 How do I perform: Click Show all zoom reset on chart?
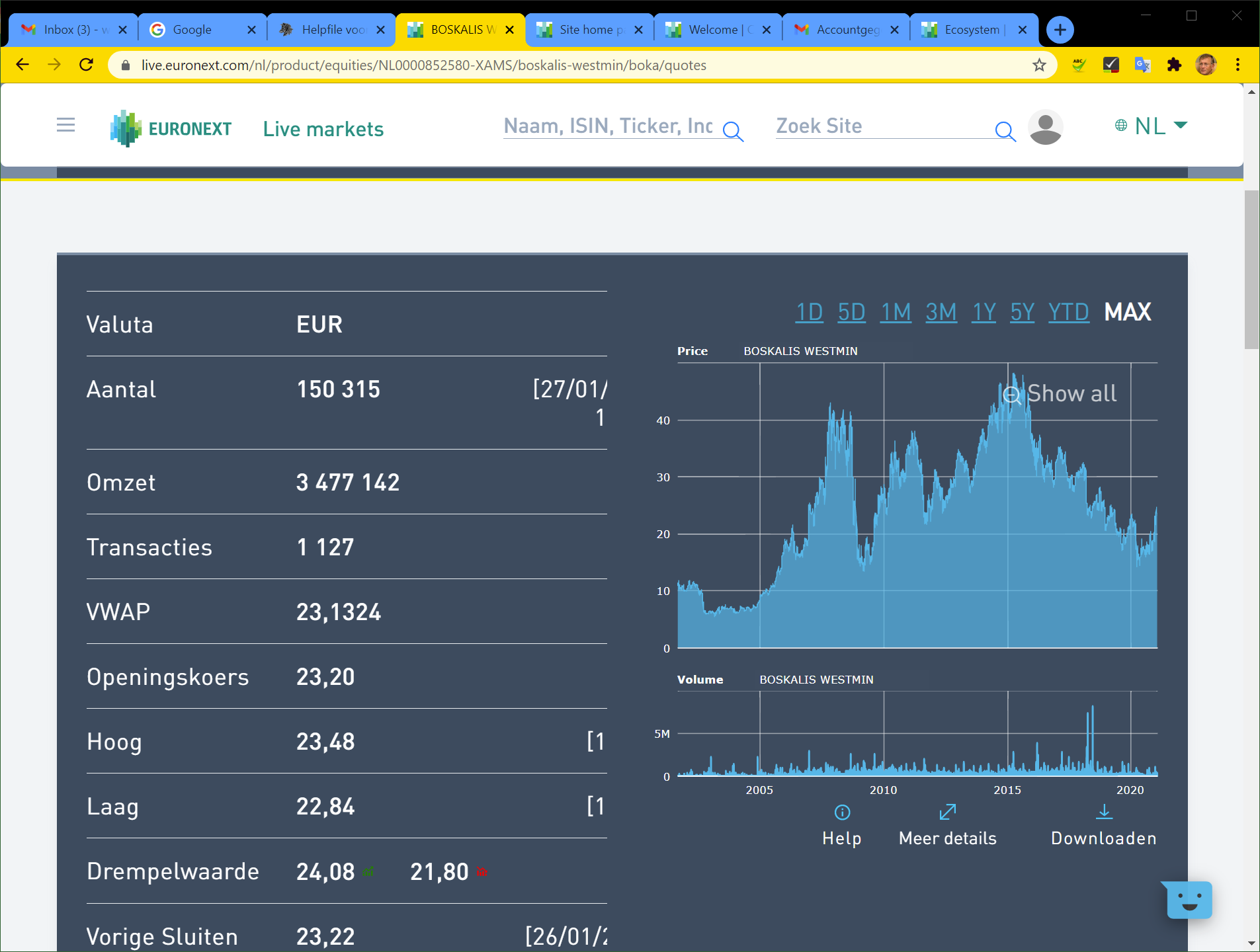(x=1060, y=394)
